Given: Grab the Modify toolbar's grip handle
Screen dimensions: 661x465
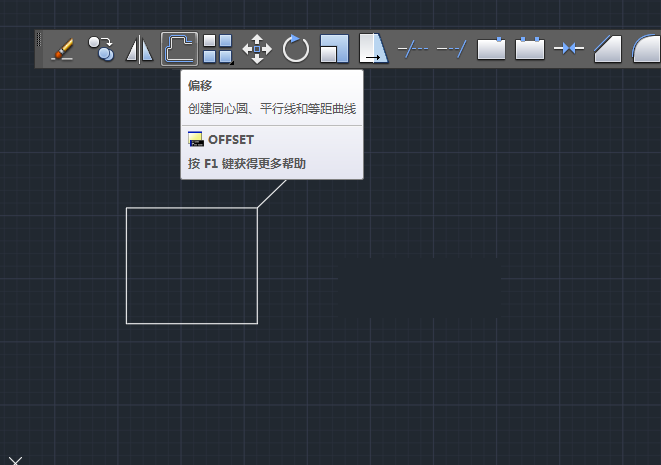Looking at the screenshot, I should pos(40,48).
